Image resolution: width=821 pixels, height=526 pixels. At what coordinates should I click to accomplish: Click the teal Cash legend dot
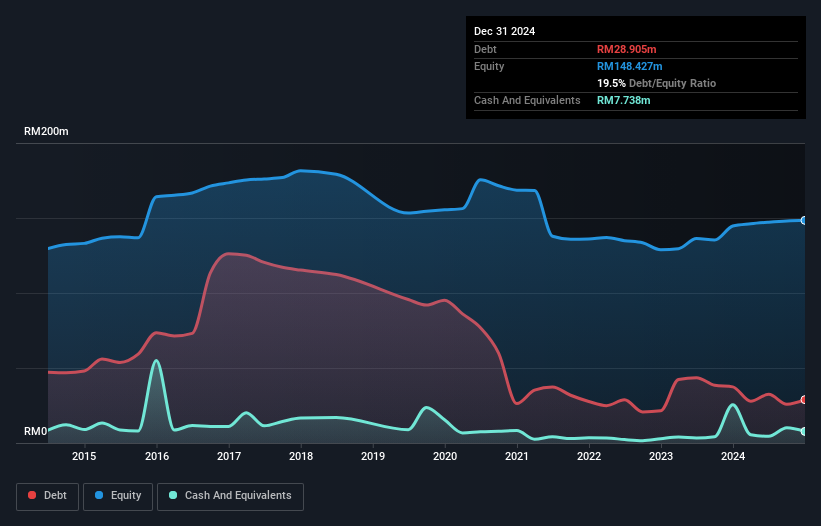(x=173, y=495)
